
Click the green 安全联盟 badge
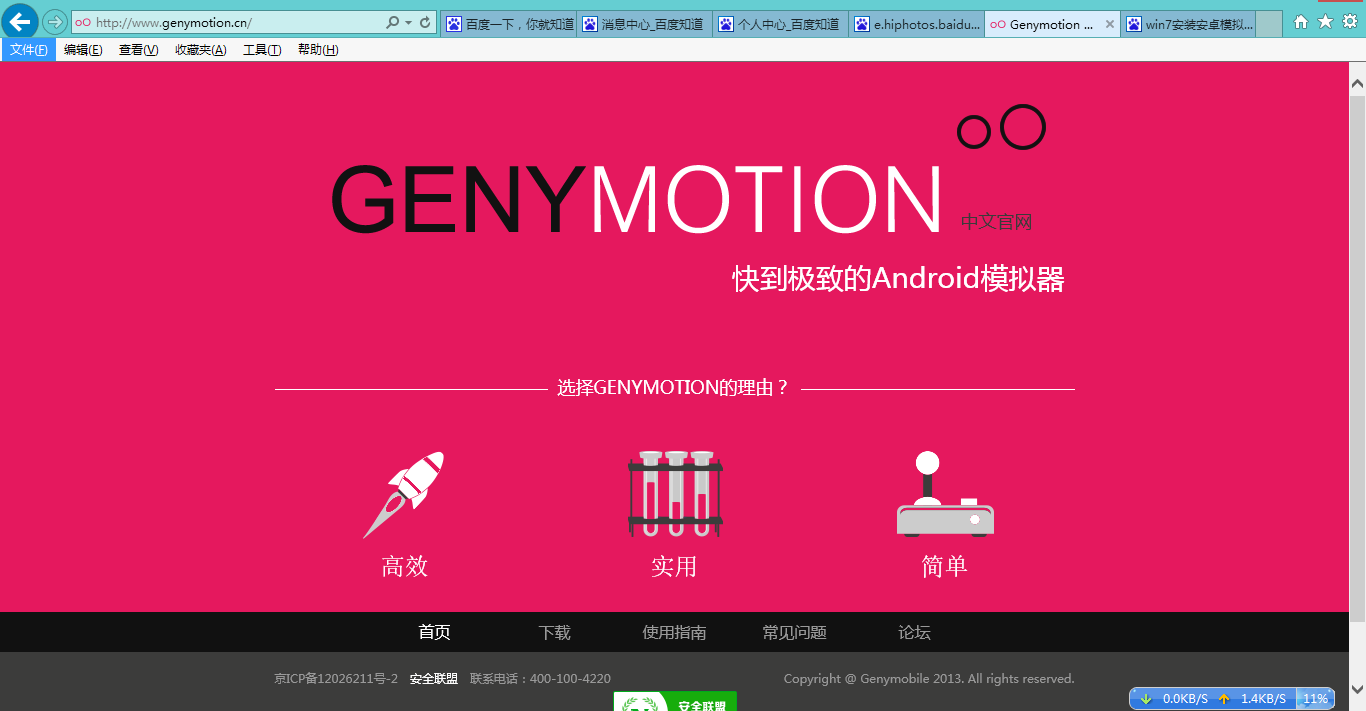point(675,701)
